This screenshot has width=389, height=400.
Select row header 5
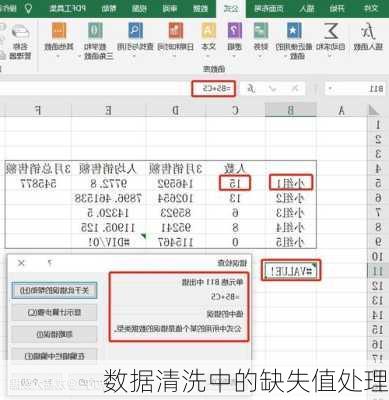coord(378,183)
